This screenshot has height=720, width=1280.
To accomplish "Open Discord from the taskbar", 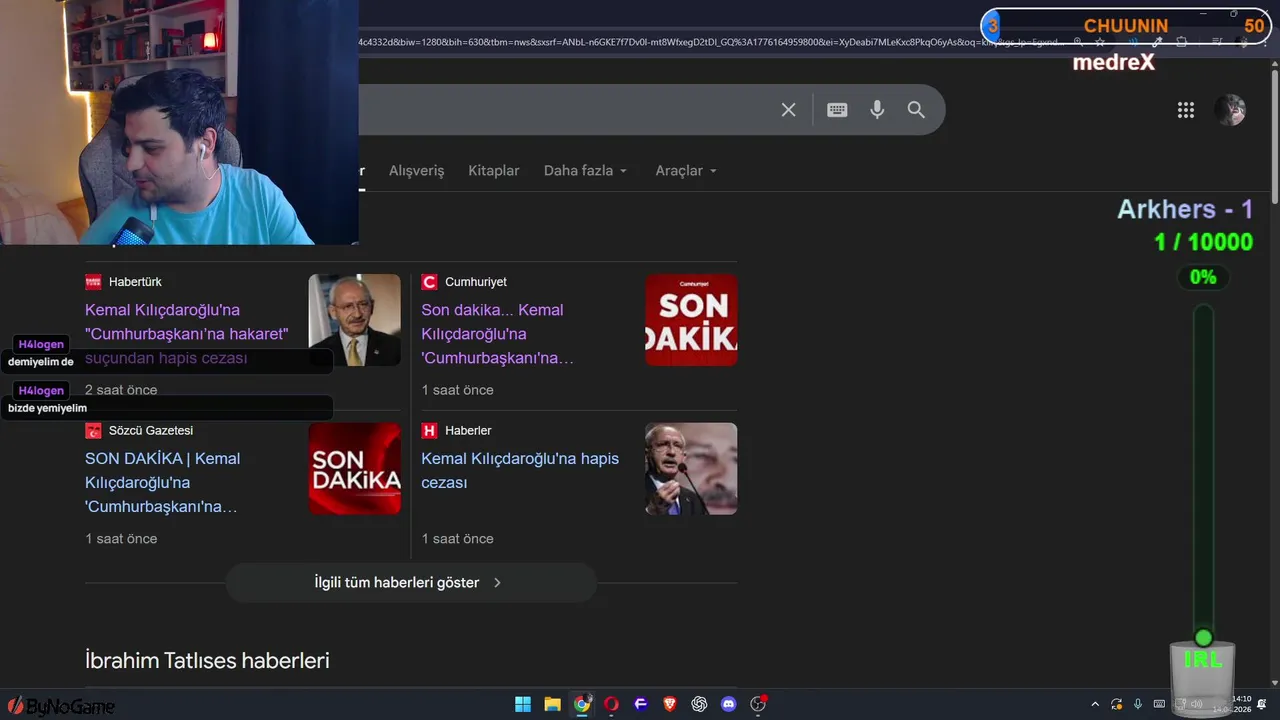I will pyautogui.click(x=729, y=704).
